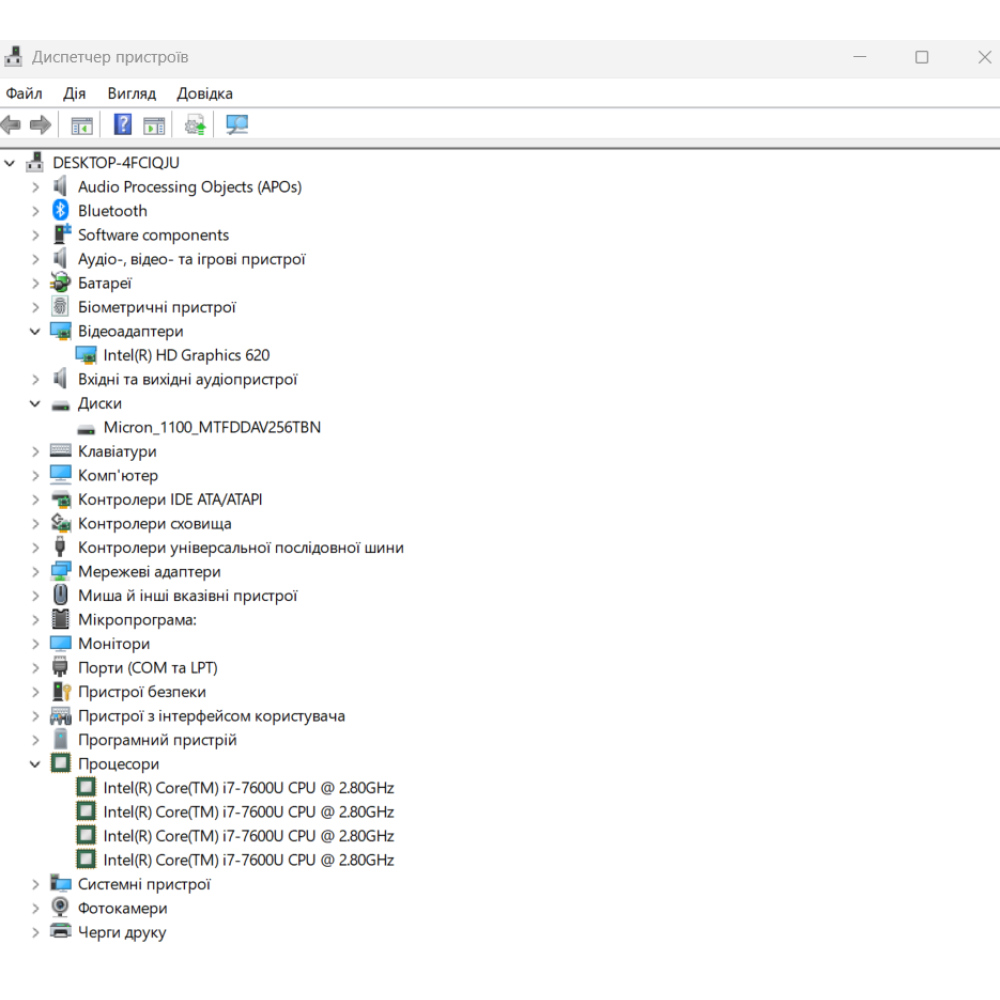Click the Bluetooth icon in the device tree
1000x1000 pixels.
pyautogui.click(x=61, y=211)
